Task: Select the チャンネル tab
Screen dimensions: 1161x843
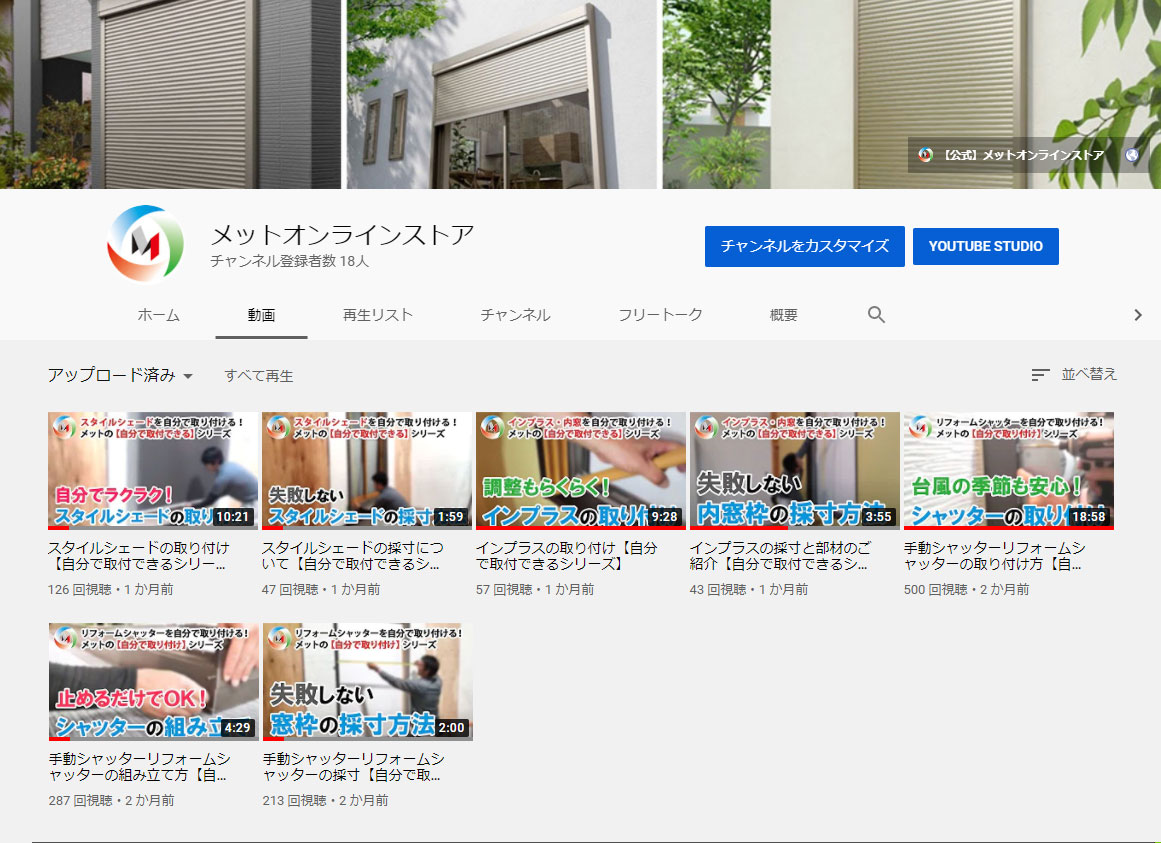Action: click(514, 315)
